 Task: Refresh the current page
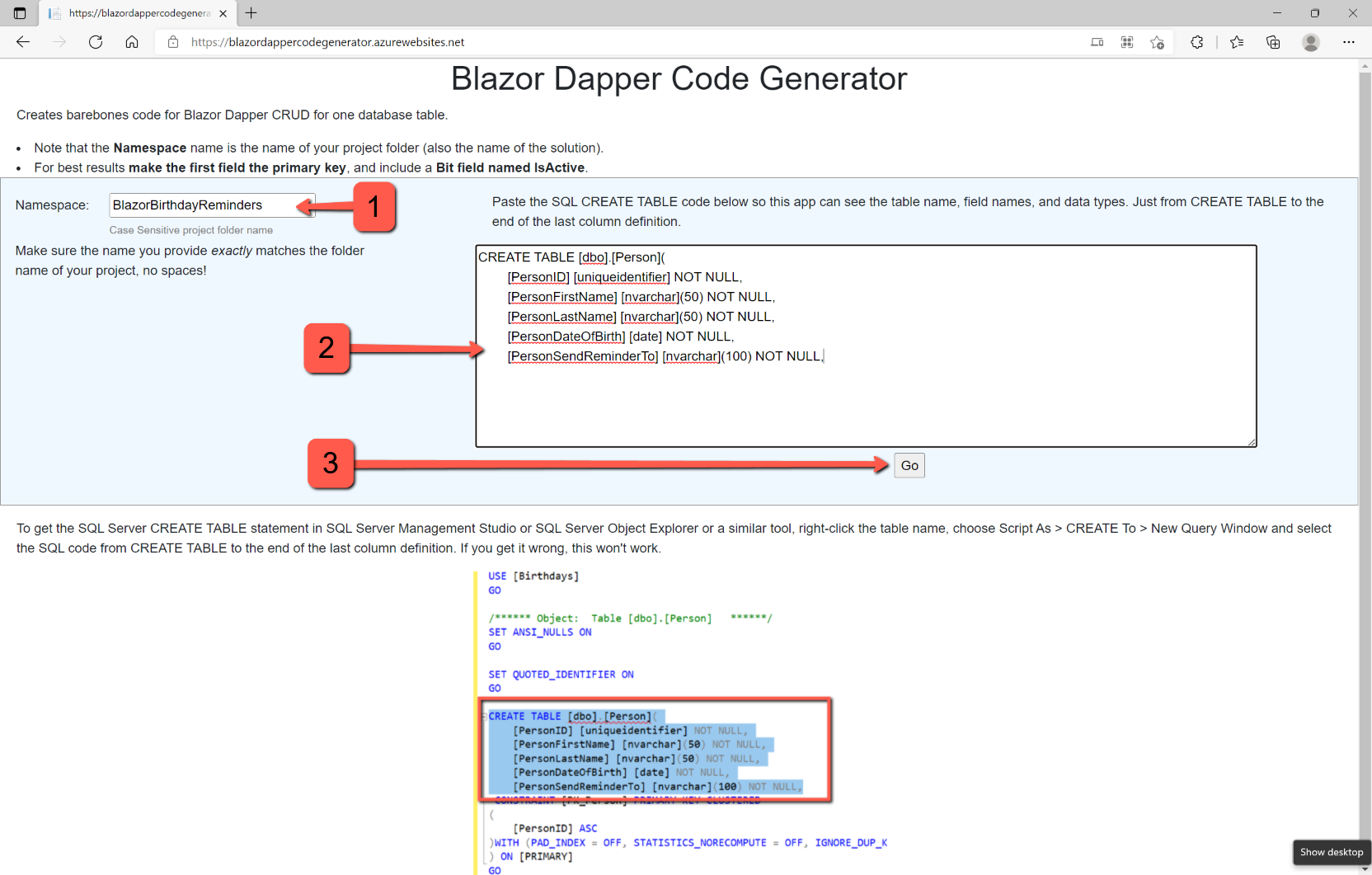coord(96,42)
